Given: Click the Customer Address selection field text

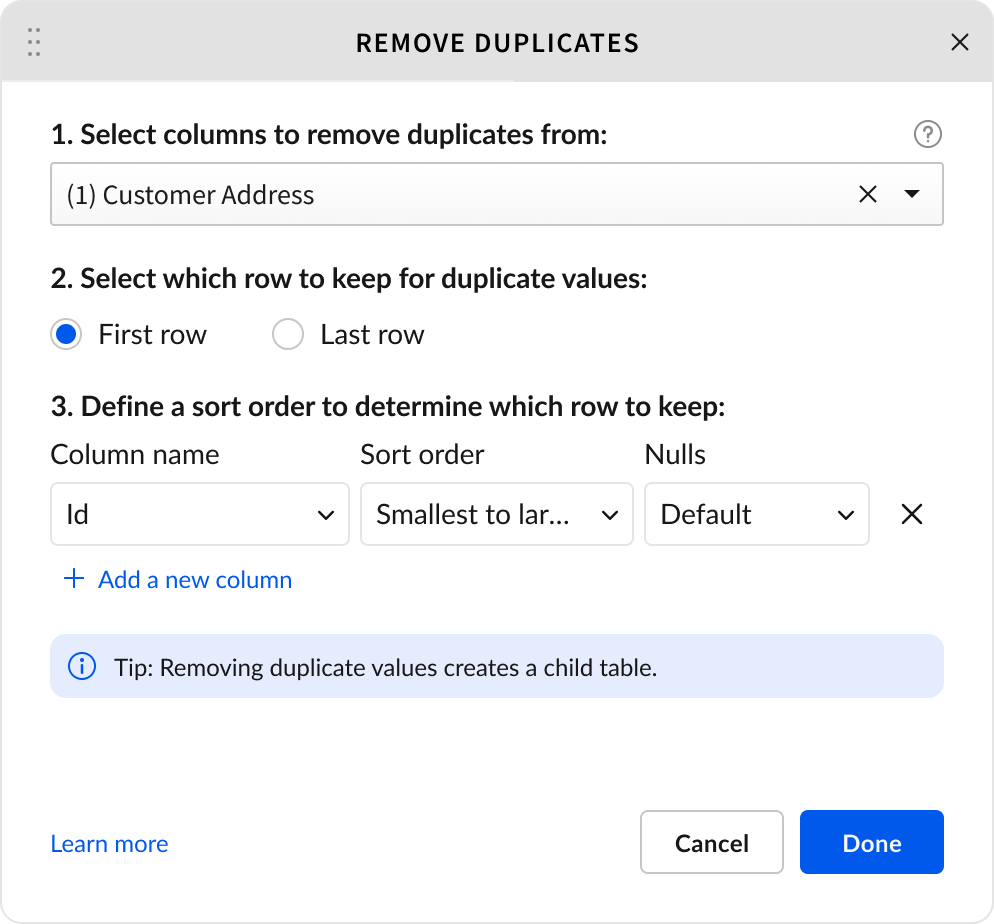Looking at the screenshot, I should pyautogui.click(x=190, y=195).
